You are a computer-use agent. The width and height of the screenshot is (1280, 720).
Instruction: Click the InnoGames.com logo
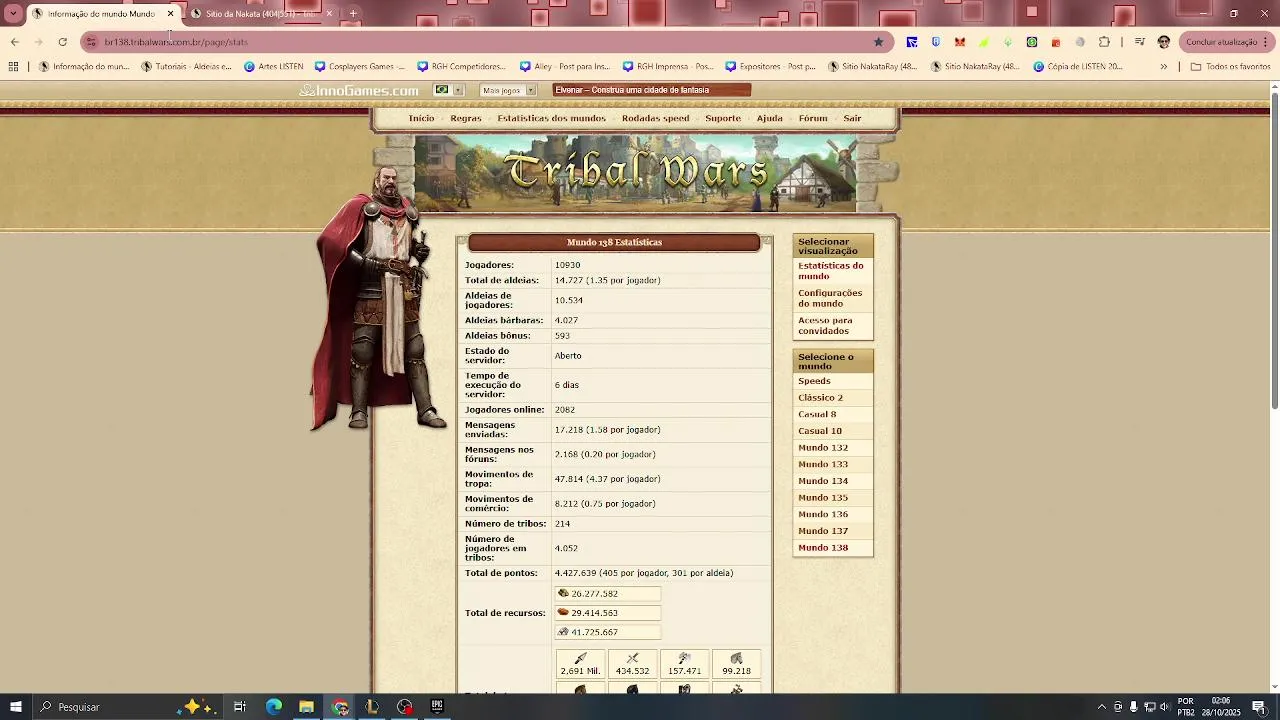click(x=359, y=91)
